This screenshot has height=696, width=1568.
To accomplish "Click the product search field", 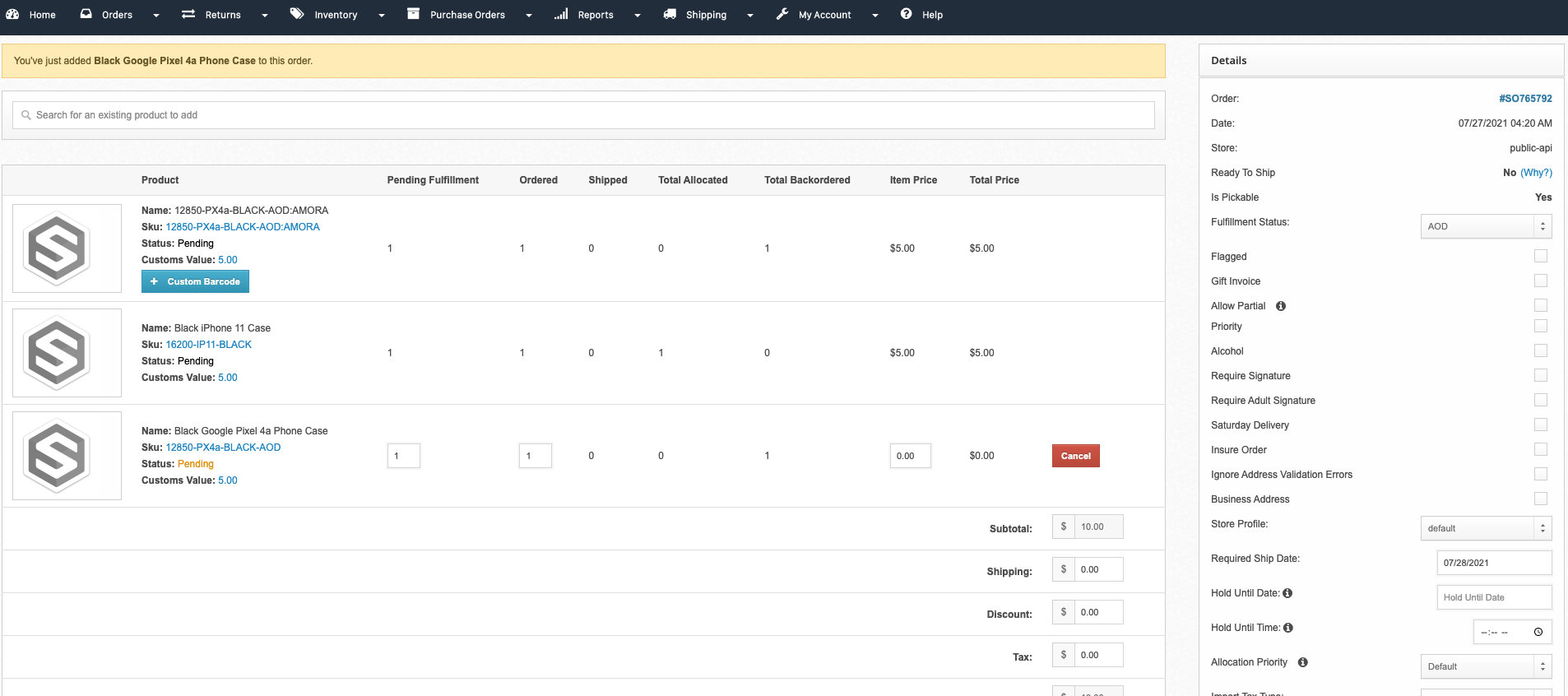I will tap(583, 115).
